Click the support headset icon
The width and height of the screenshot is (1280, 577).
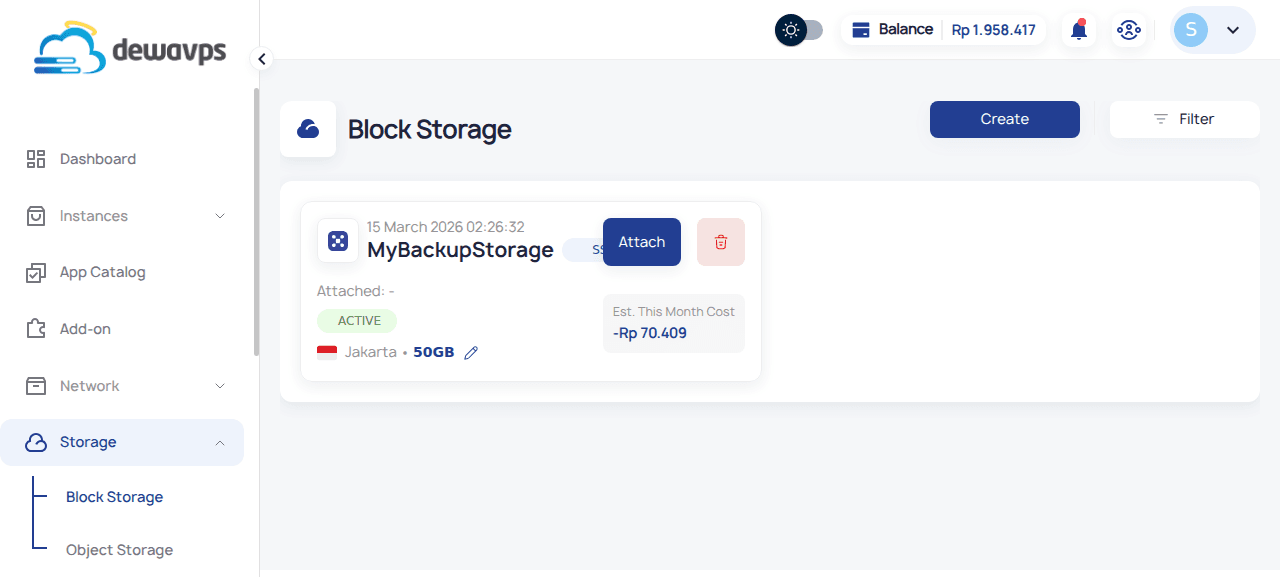point(1129,29)
